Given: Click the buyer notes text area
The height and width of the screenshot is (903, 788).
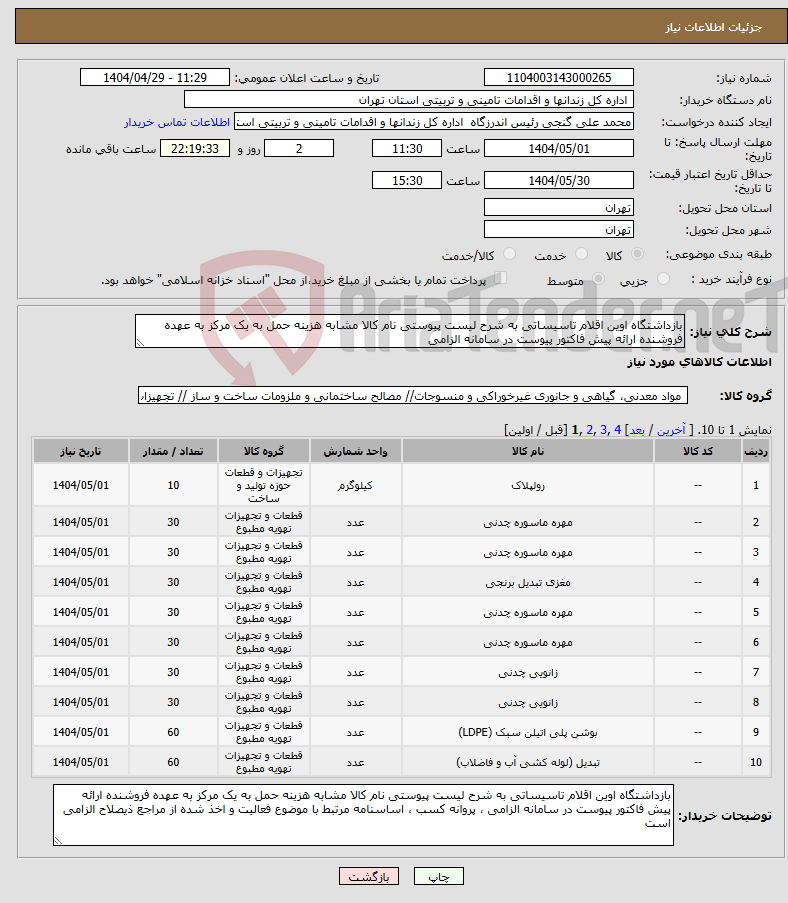Looking at the screenshot, I should point(363,815).
